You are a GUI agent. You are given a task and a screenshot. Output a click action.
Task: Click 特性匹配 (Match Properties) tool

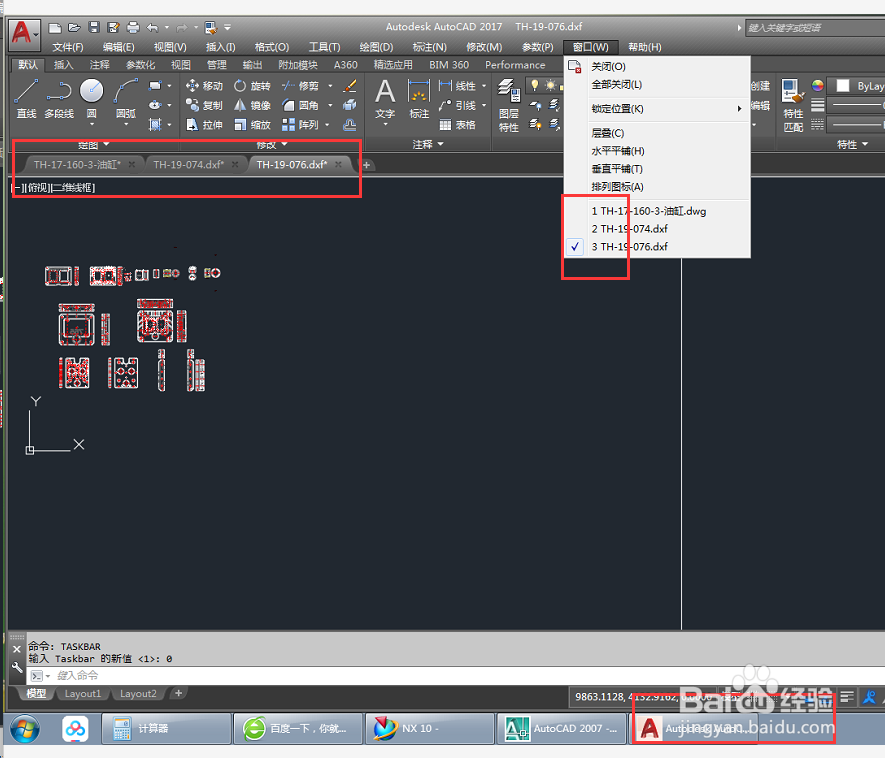[793, 106]
